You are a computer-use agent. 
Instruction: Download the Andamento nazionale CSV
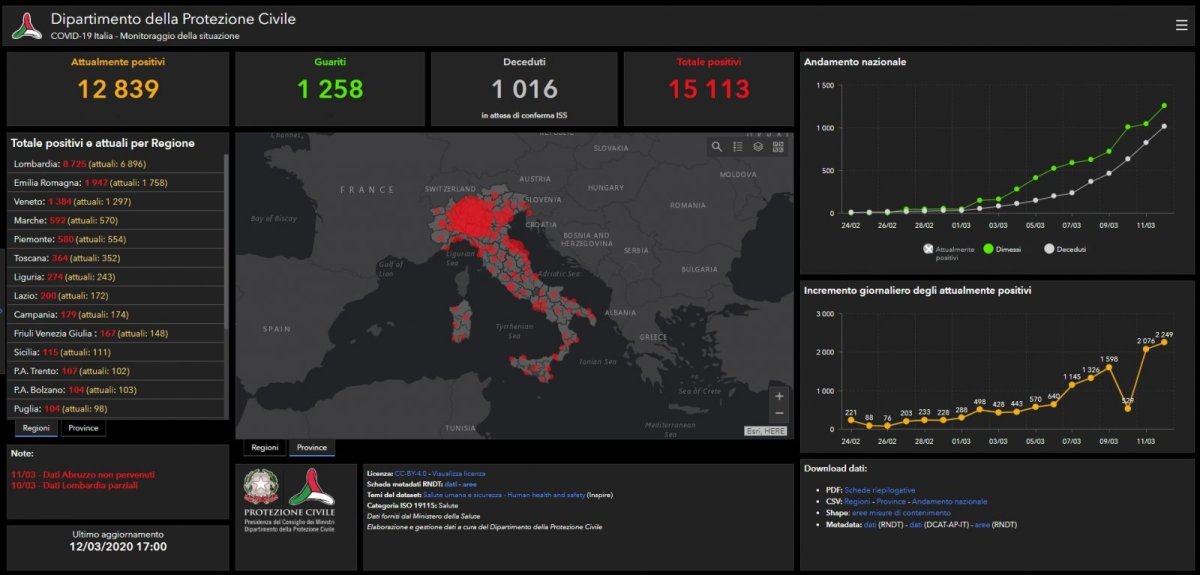(948, 501)
